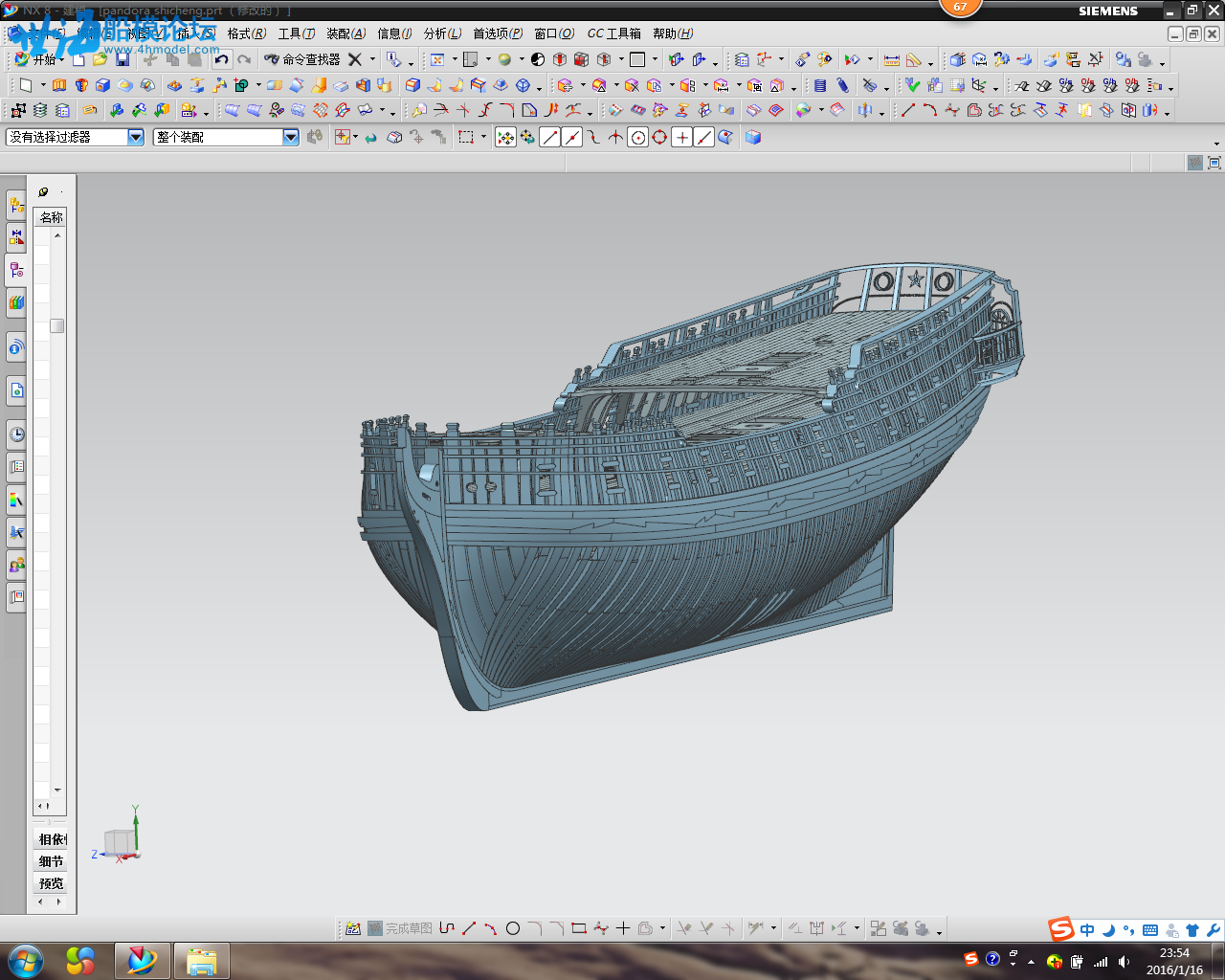Screen dimensions: 1225x980
Task: Click the Open file folder icon
Action: pos(100,59)
